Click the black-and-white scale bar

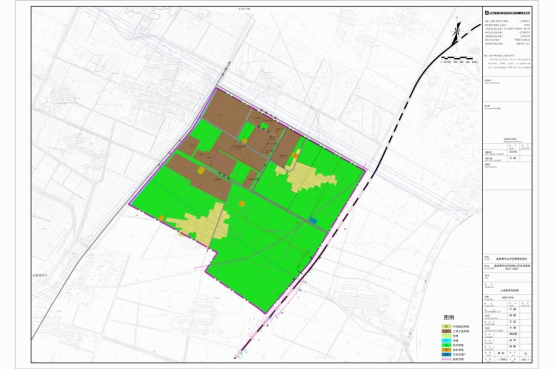pos(457,58)
